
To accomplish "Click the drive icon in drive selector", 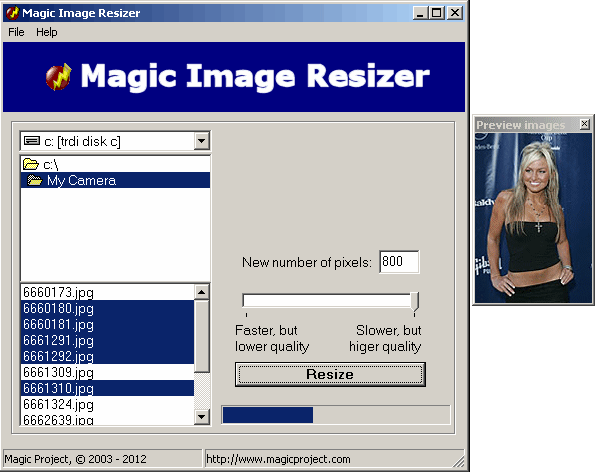I will point(31,141).
